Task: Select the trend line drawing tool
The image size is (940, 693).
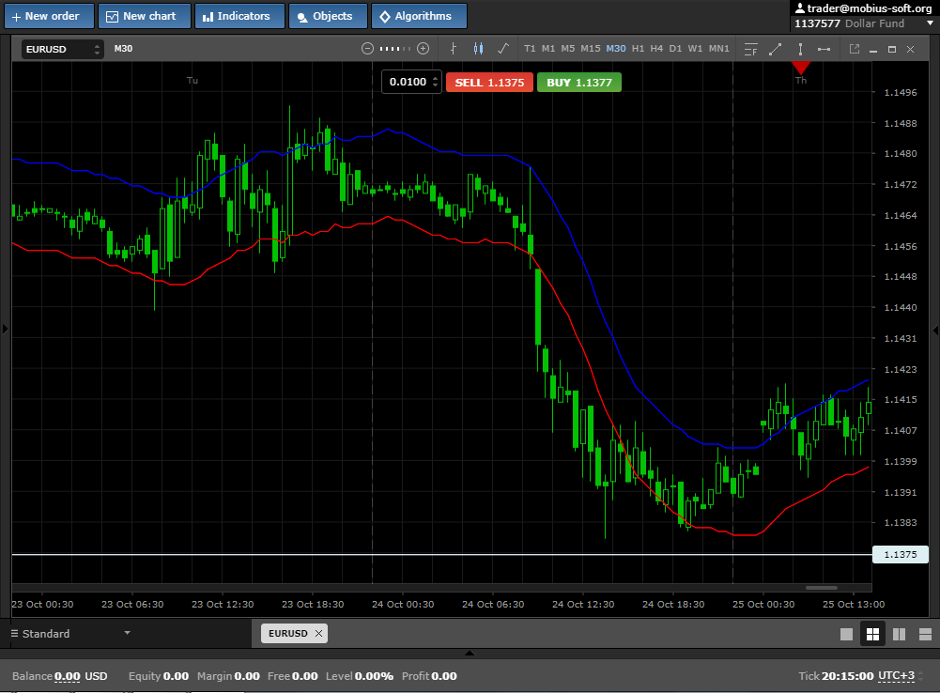Action: coord(775,49)
